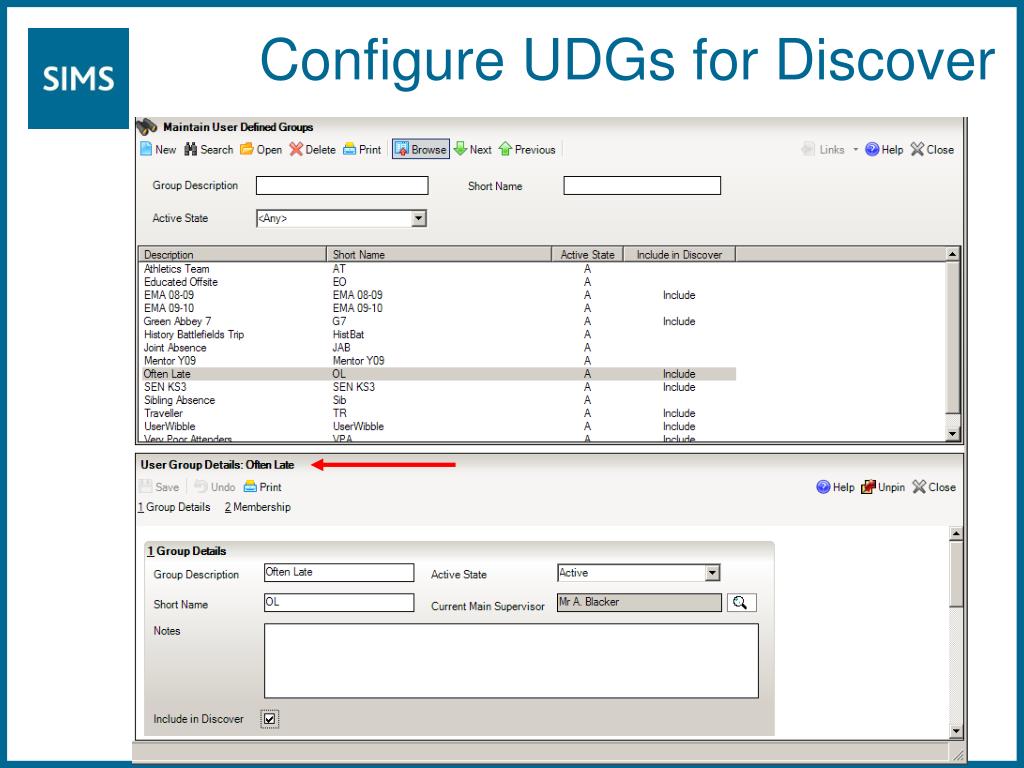Viewport: 1024px width, 768px height.
Task: Select the SEN KS3 description row
Action: point(438,387)
